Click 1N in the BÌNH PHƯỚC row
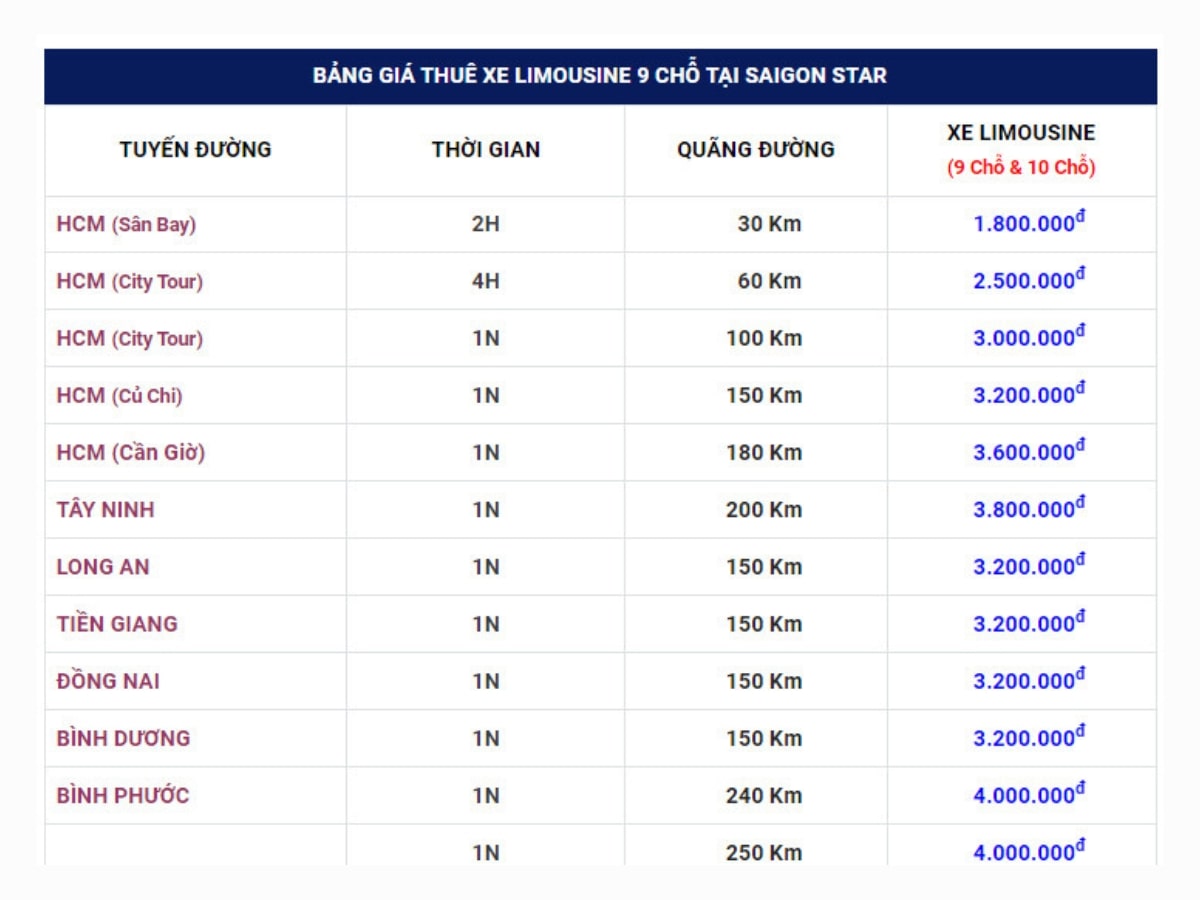 [x=486, y=795]
